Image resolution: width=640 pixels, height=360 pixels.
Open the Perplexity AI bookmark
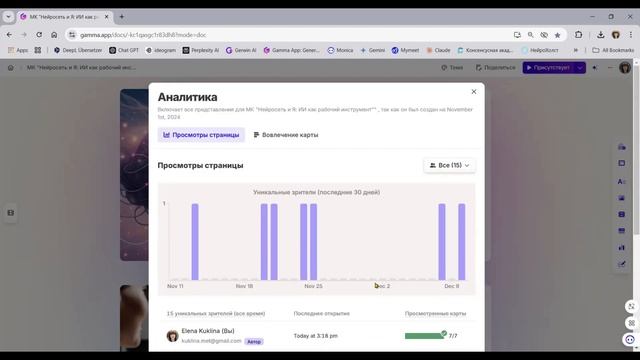200,50
